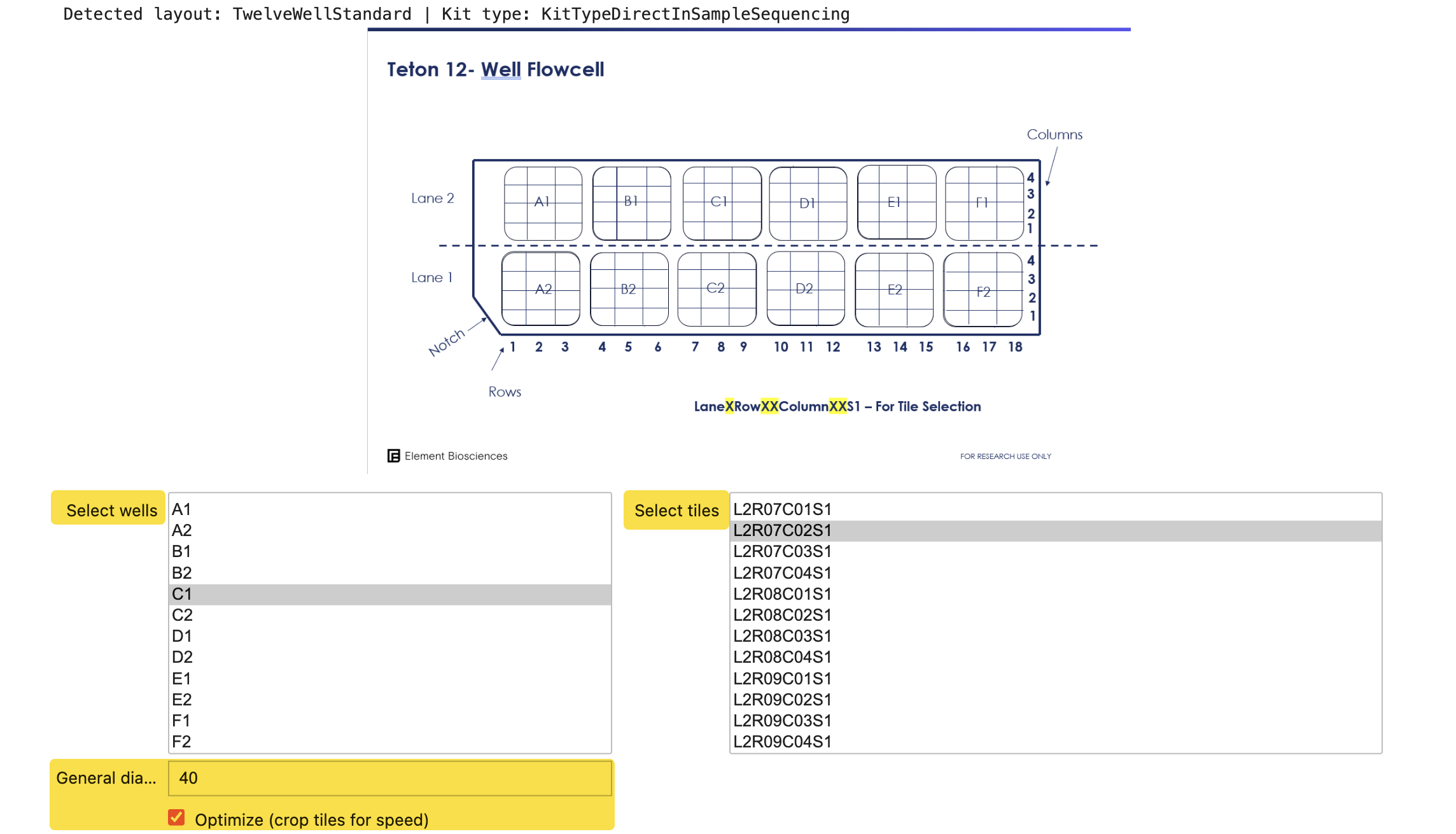The width and height of the screenshot is (1456, 834).
Task: Choose tile L2R08C04S1
Action: pyautogui.click(x=1056, y=657)
